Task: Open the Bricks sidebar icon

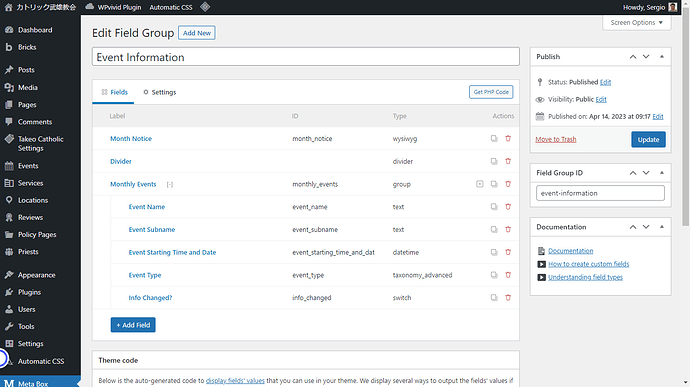Action: click(9, 47)
